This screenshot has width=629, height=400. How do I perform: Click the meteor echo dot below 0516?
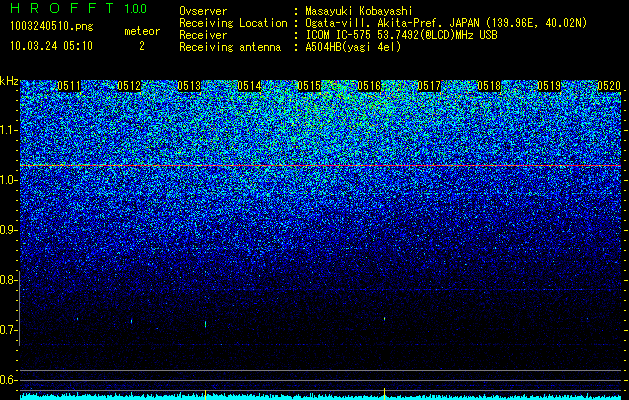(384, 319)
